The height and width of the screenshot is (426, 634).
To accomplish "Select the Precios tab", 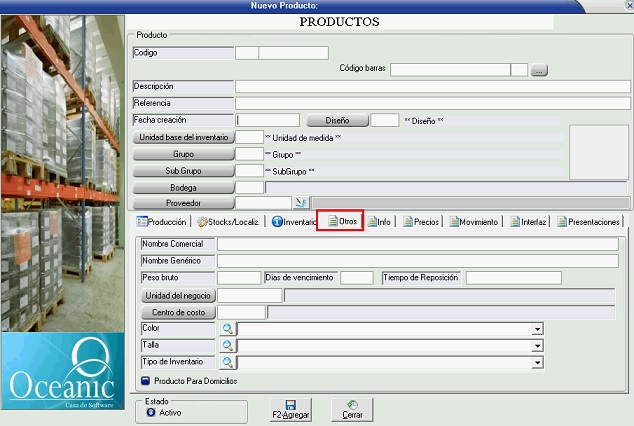I will pyautogui.click(x=422, y=222).
